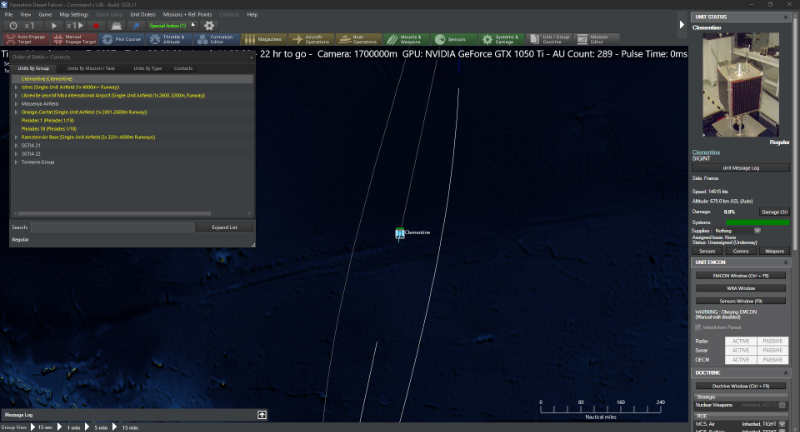Open the Map Settings menu
Image resolution: width=800 pixels, height=432 pixels.
(x=73, y=14)
